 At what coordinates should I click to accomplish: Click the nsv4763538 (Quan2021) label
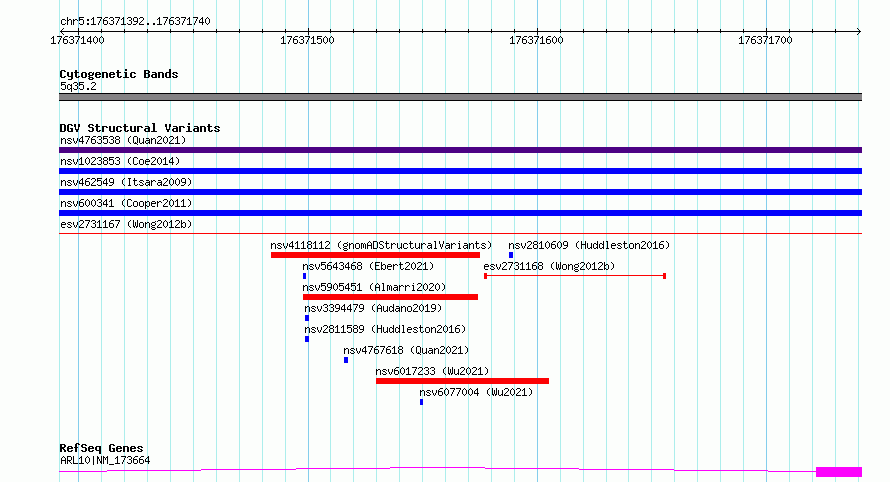point(123,140)
